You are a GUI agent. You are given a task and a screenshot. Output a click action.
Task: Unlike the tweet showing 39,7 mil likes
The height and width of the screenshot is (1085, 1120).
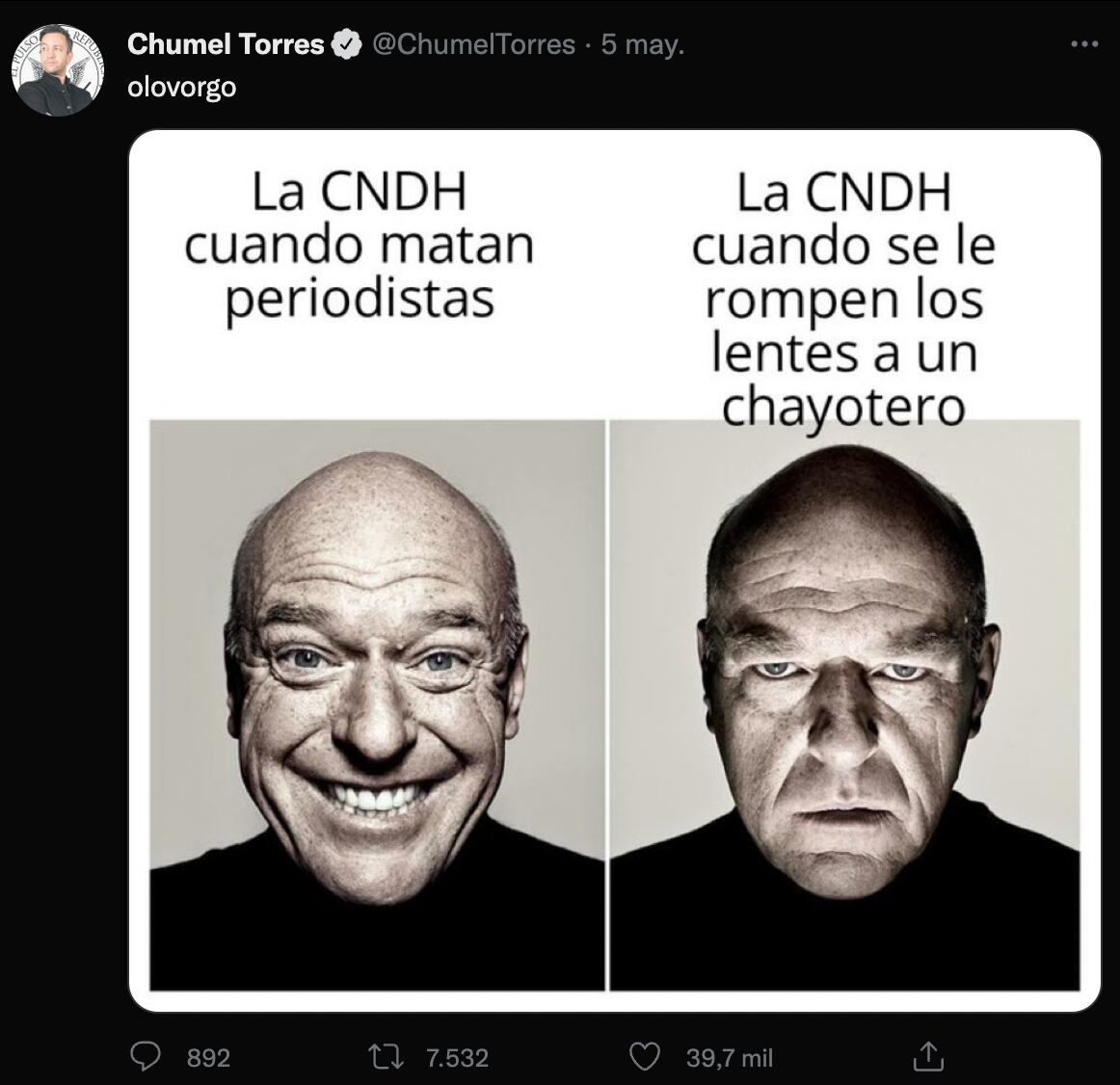click(x=648, y=1057)
